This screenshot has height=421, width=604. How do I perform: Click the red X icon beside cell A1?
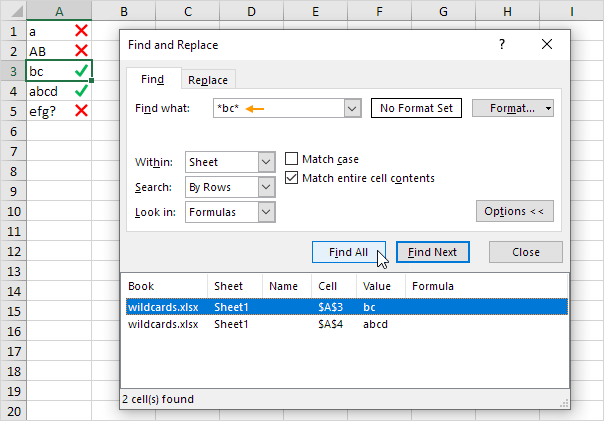(82, 31)
